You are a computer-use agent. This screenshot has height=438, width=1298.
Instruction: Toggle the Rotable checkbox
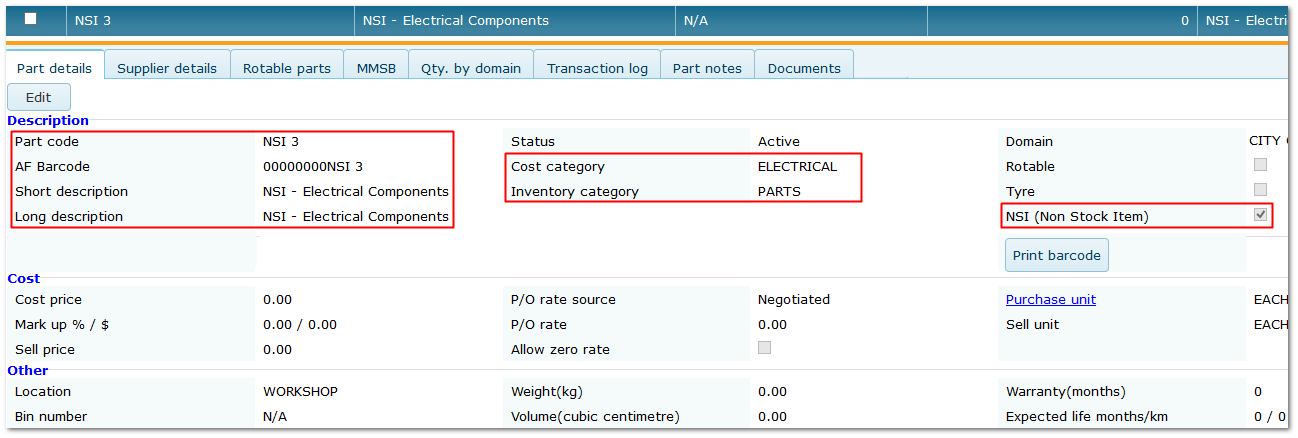click(1261, 165)
